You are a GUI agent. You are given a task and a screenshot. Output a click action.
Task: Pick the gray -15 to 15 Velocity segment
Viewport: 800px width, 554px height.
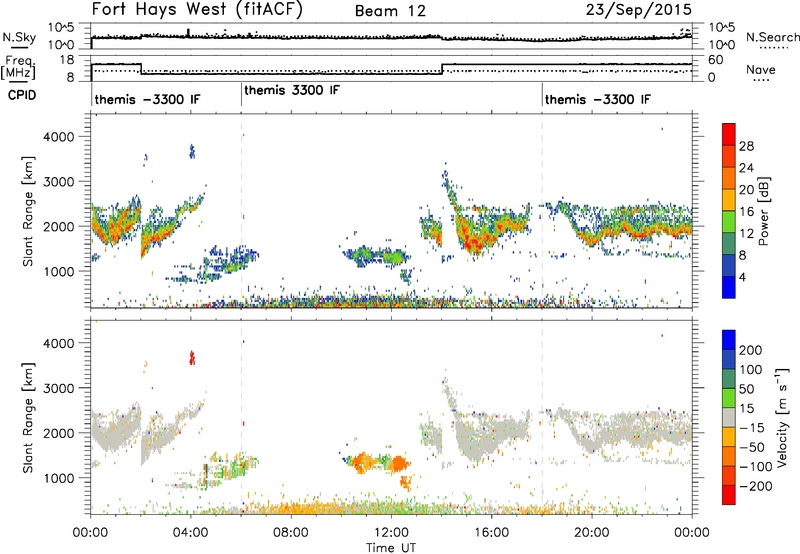click(x=729, y=417)
